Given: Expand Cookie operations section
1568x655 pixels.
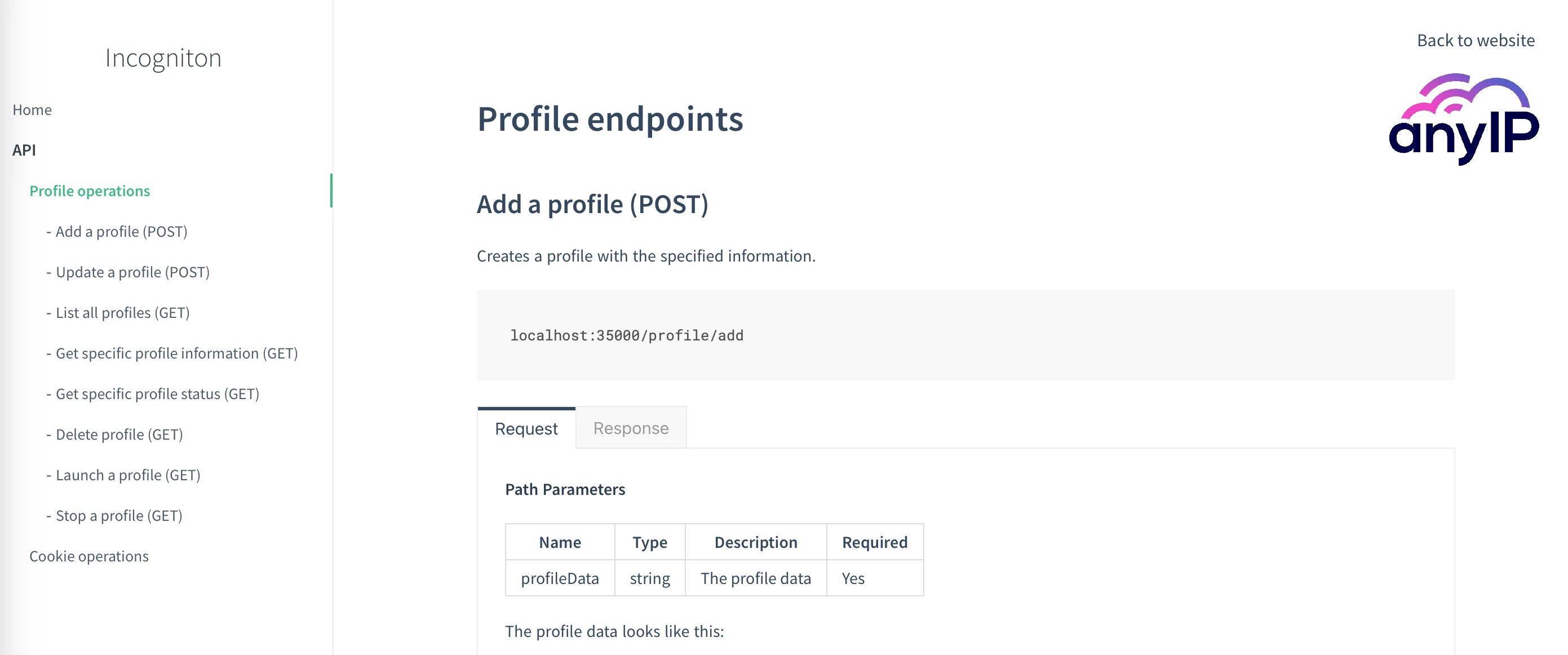Looking at the screenshot, I should pyautogui.click(x=89, y=556).
